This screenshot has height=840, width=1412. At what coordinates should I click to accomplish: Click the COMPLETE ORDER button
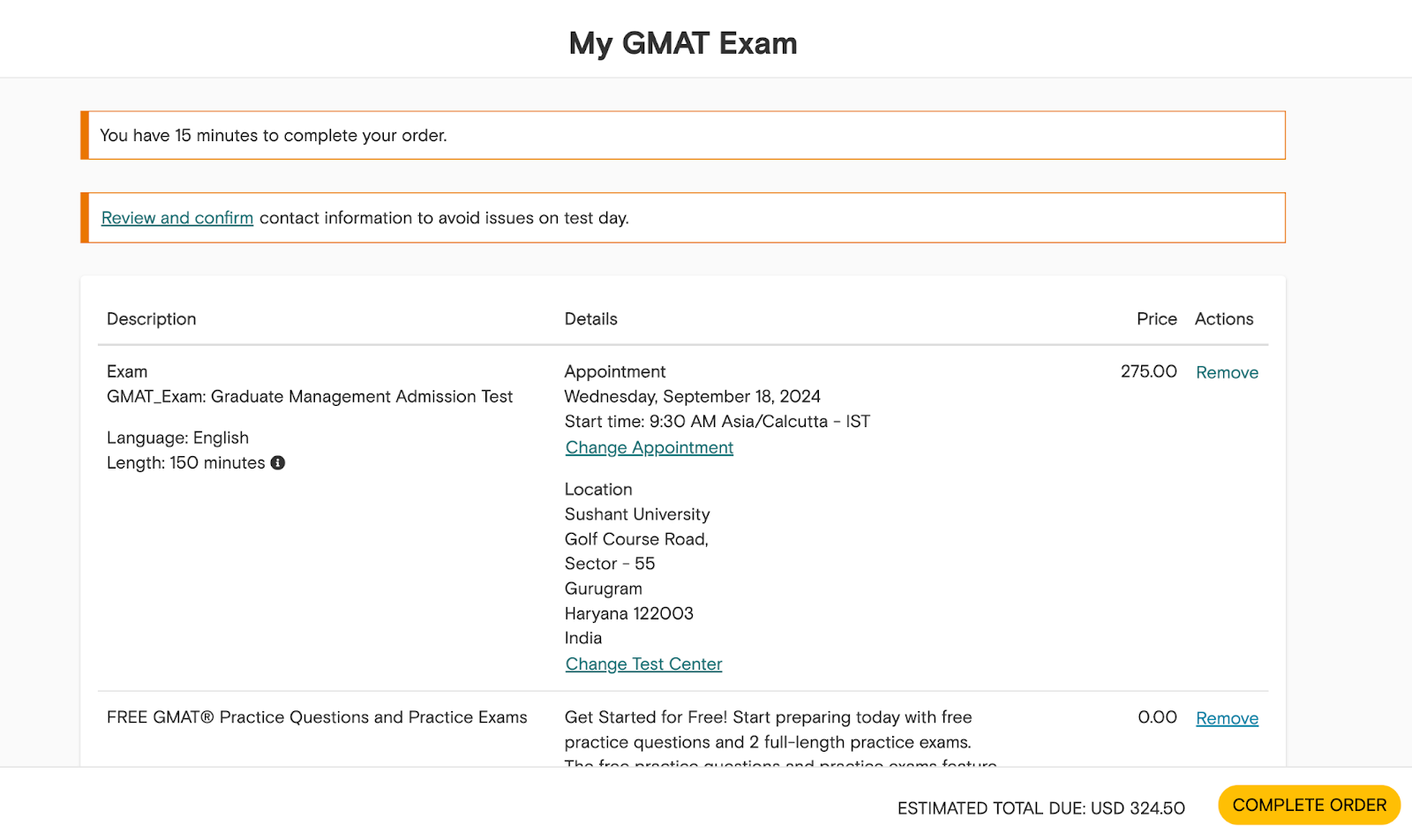[1310, 806]
